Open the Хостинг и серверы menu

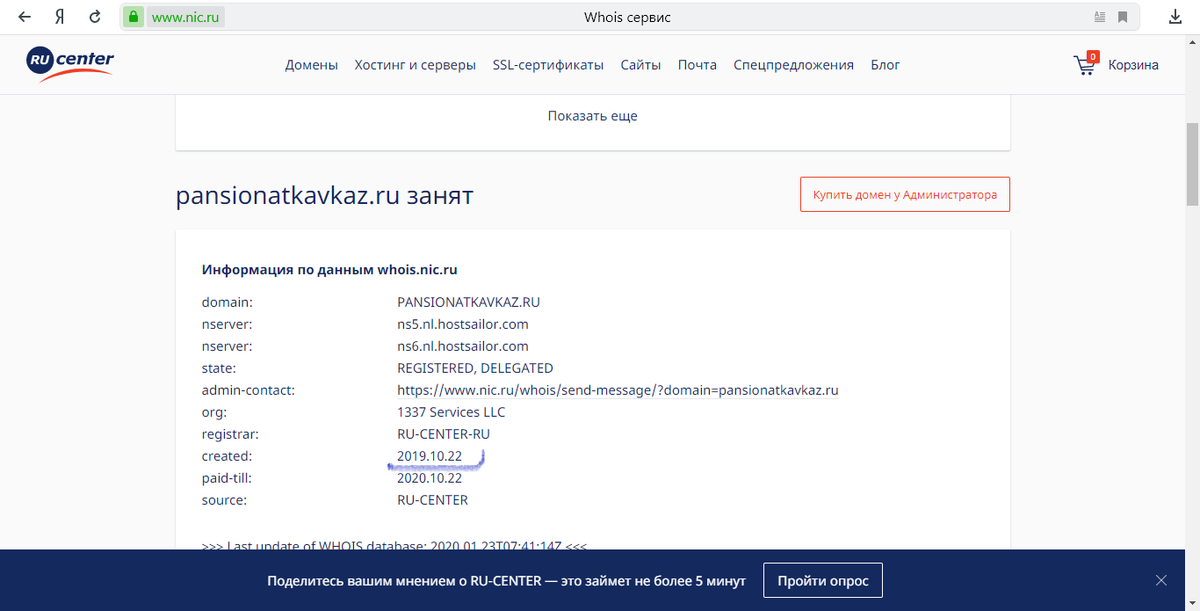pos(415,64)
